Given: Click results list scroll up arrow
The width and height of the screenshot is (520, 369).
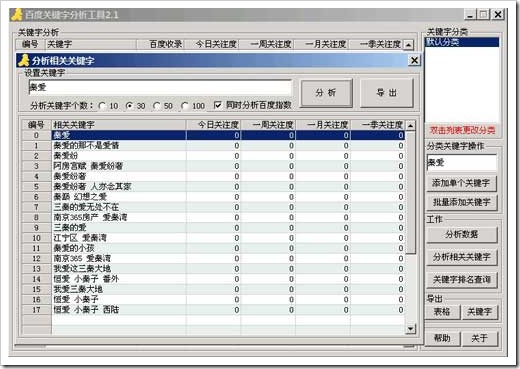Looking at the screenshot, I should (x=411, y=126).
